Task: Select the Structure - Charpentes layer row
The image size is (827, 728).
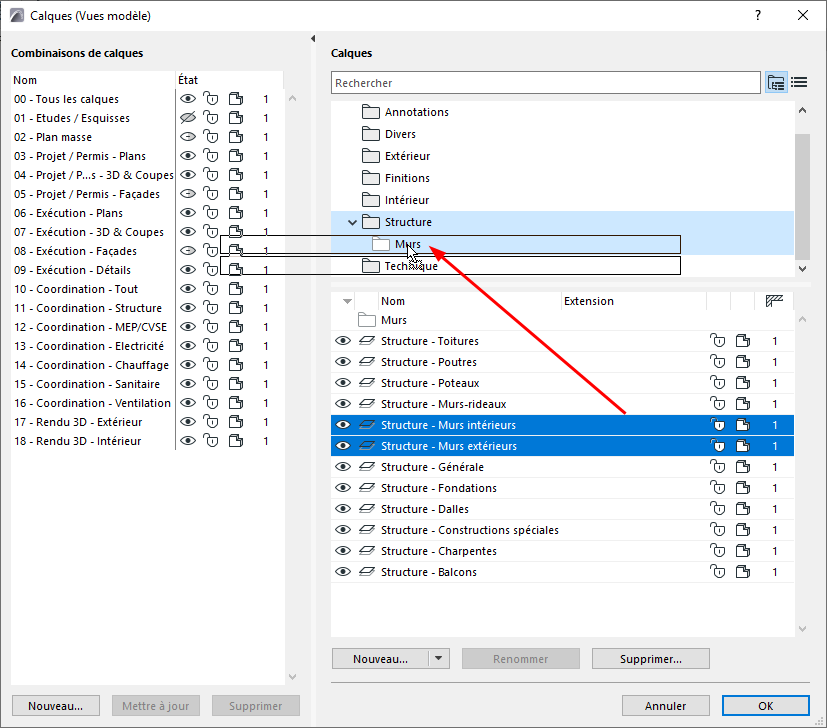Action: pyautogui.click(x=562, y=551)
